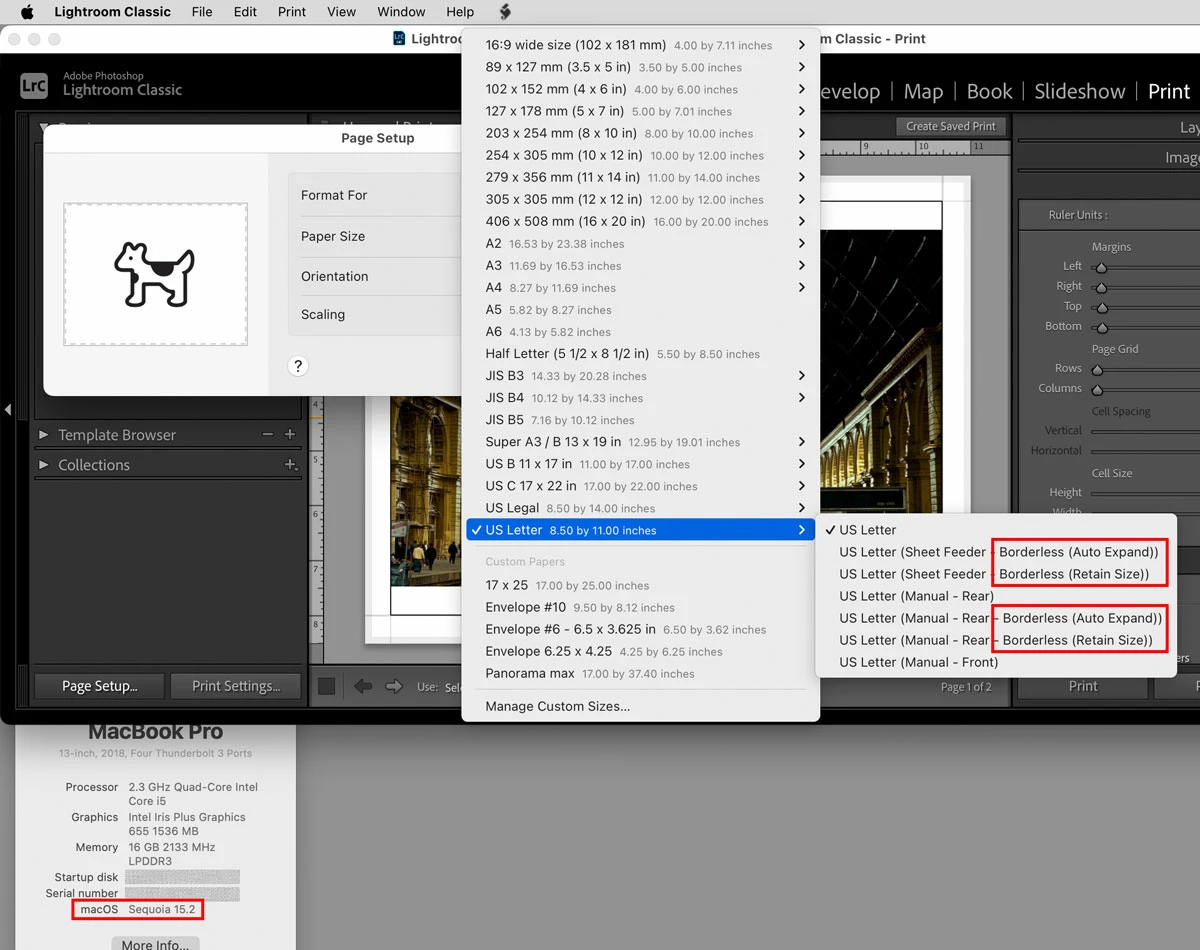Open the Print menu in menu bar

click(292, 12)
